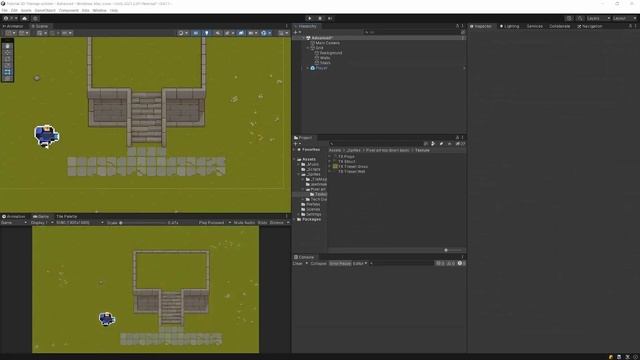Image resolution: width=640 pixels, height=360 pixels.
Task: Select the Rotate tool in Scene overlay
Action: [x=8, y=59]
